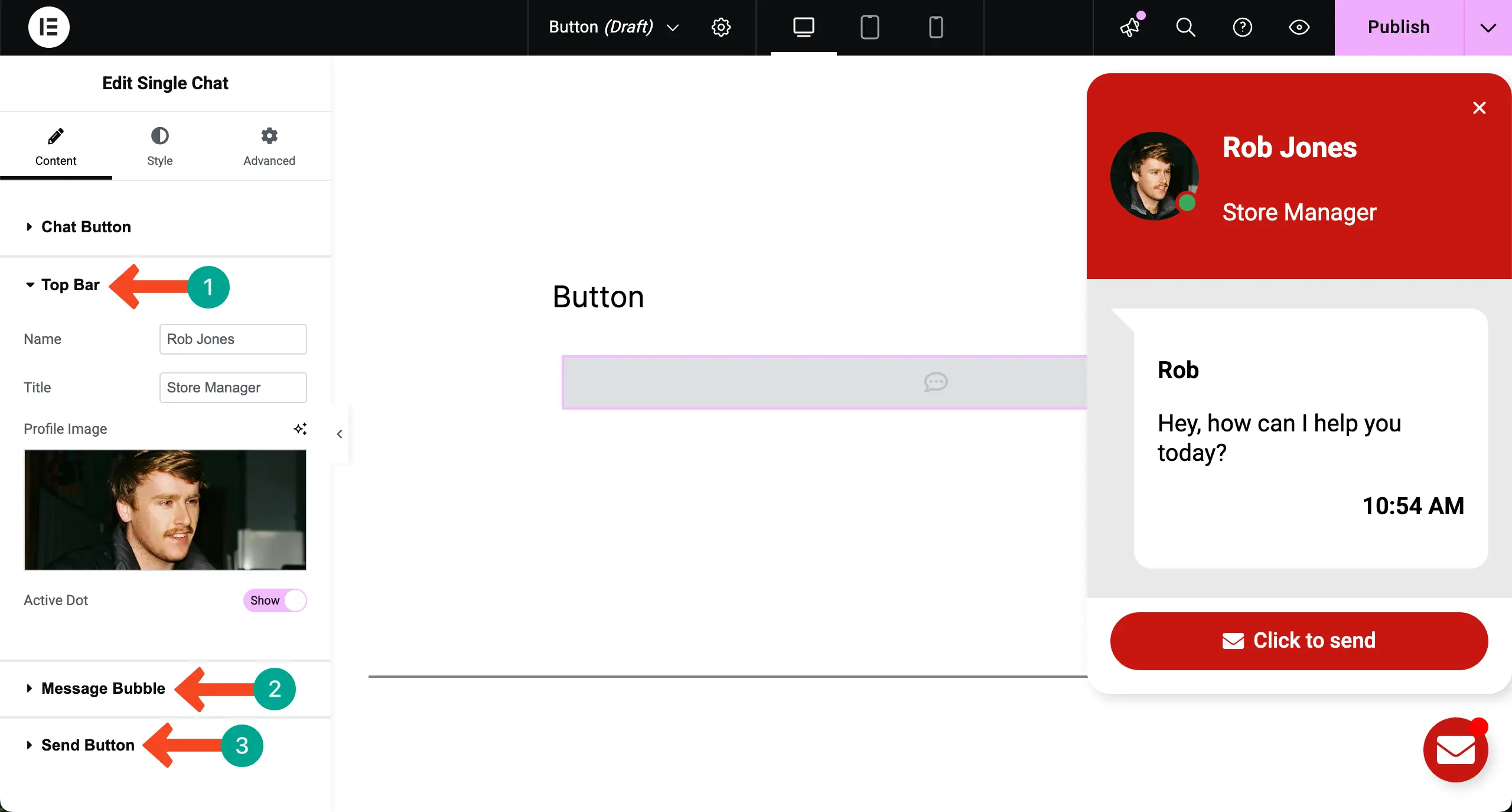Switch to tablet preview mode
Viewport: 1512px width, 812px height.
869,27
